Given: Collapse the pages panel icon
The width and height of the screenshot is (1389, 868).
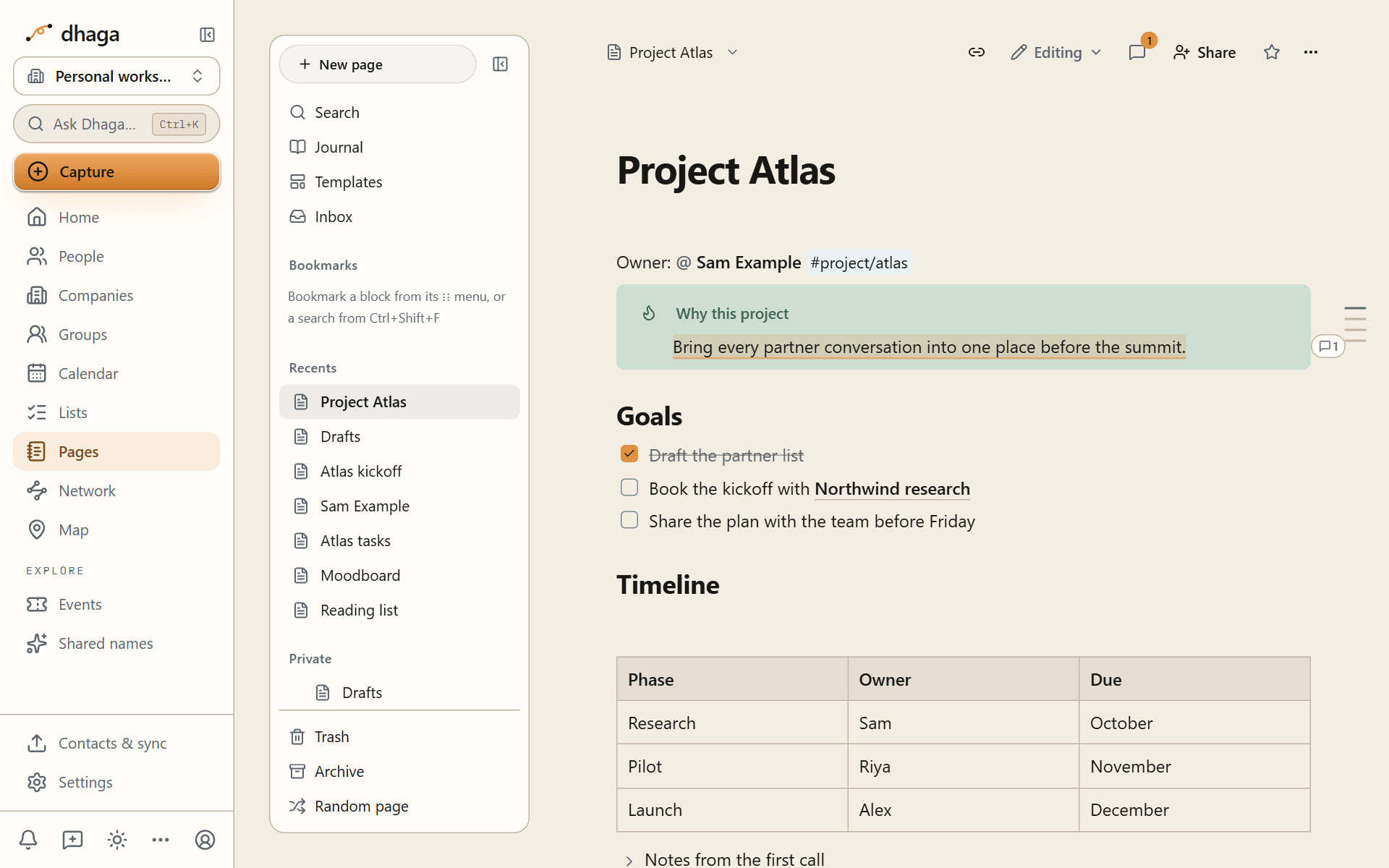Looking at the screenshot, I should [x=500, y=64].
